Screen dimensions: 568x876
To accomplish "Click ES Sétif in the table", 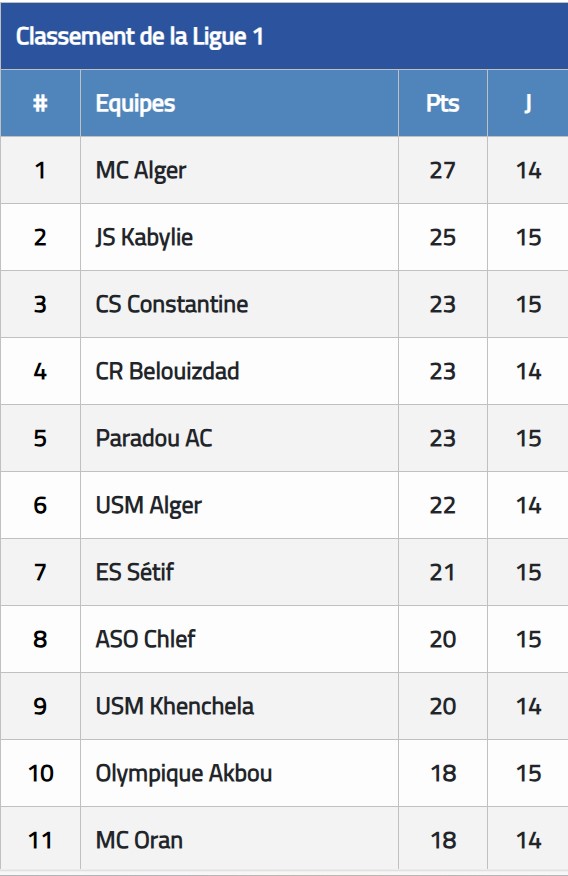I will pyautogui.click(x=135, y=572).
